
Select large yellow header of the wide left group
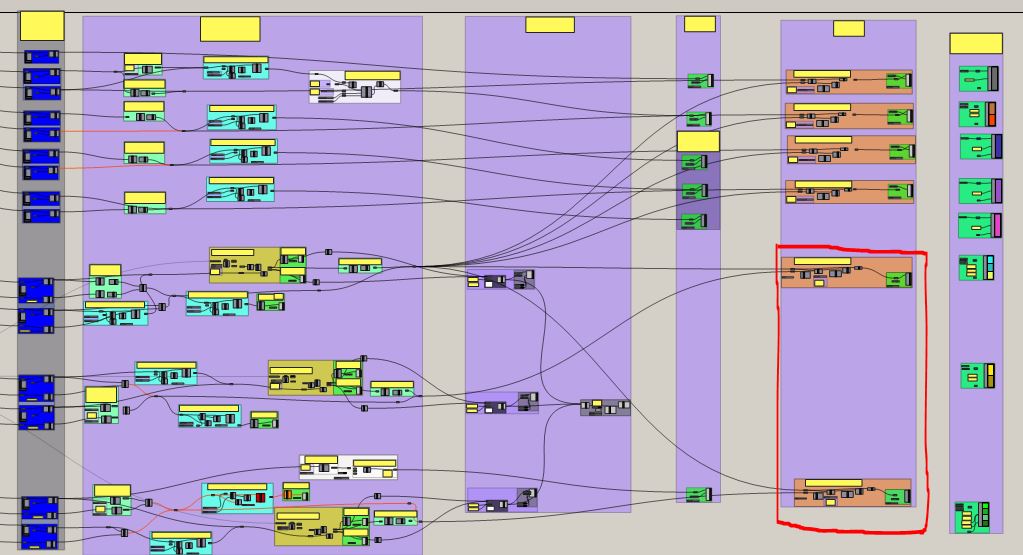[230, 29]
